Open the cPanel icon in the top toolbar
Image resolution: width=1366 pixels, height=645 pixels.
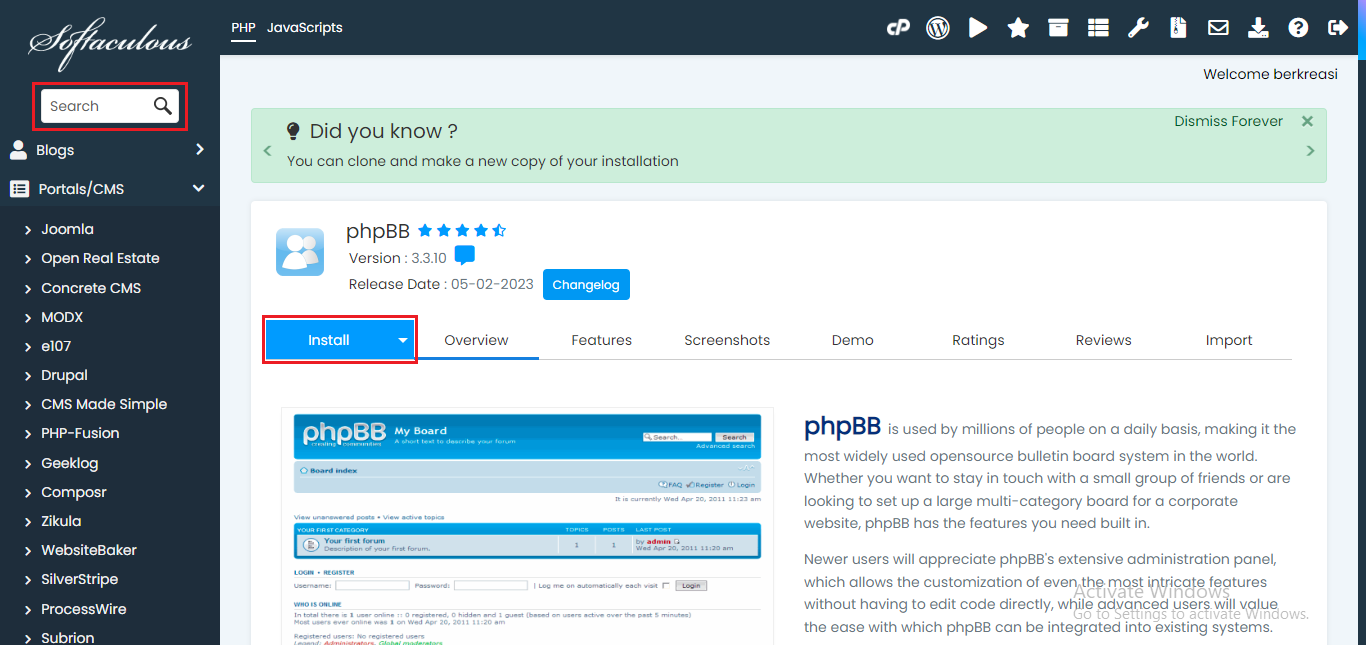[x=898, y=27]
